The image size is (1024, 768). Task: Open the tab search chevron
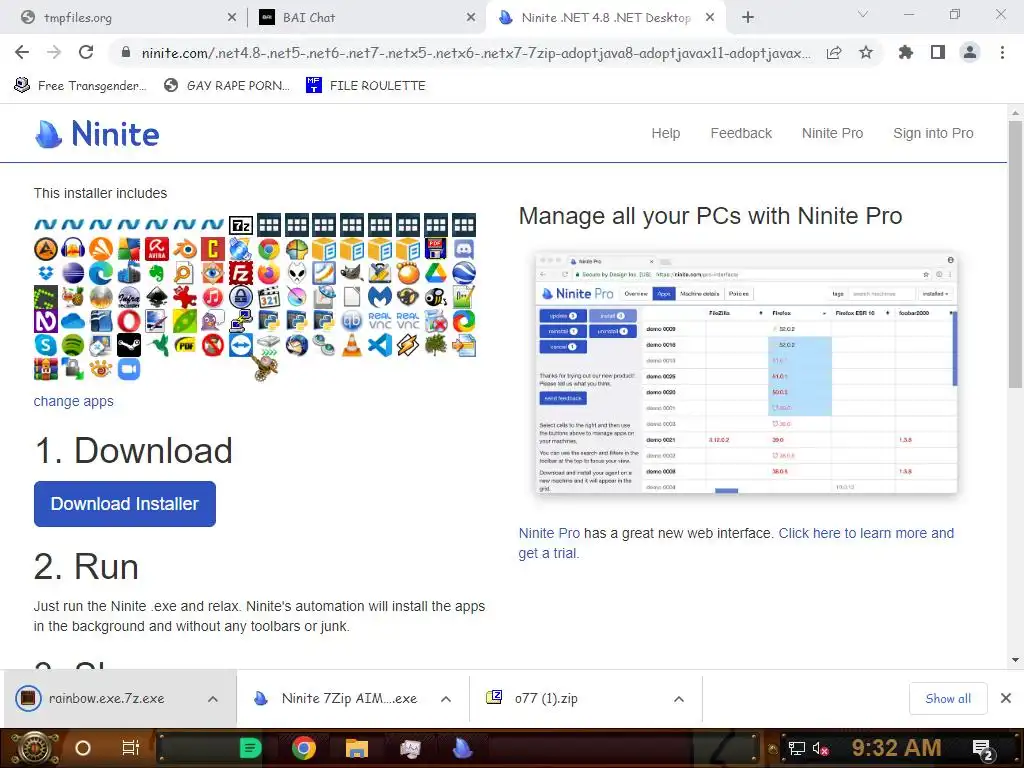[863, 14]
